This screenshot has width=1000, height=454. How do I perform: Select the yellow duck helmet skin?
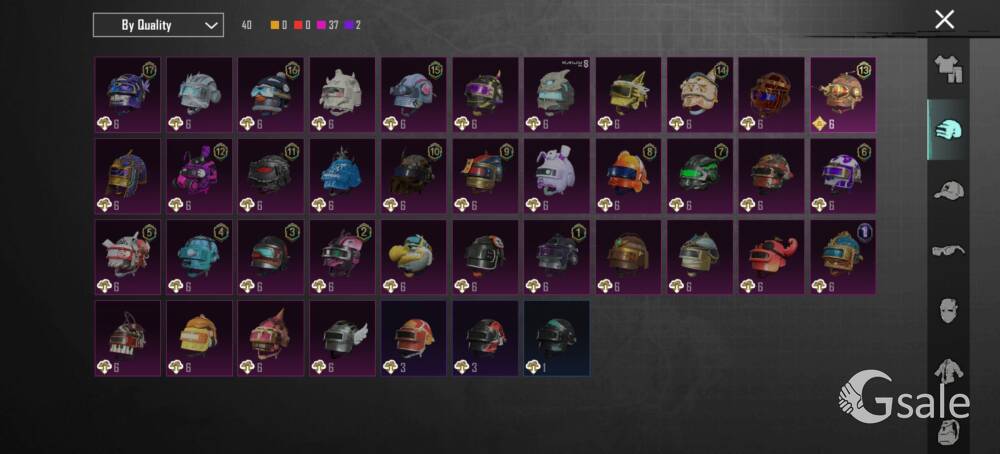tap(413, 257)
